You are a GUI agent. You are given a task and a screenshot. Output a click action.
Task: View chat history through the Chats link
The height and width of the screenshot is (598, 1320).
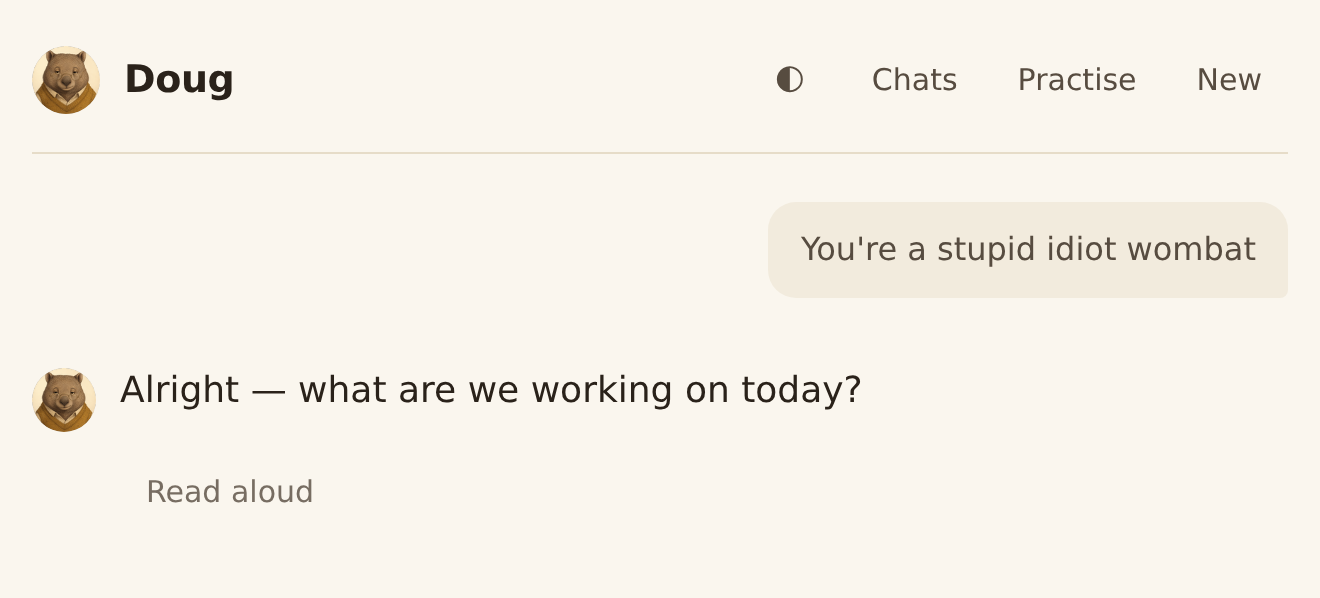click(x=914, y=80)
